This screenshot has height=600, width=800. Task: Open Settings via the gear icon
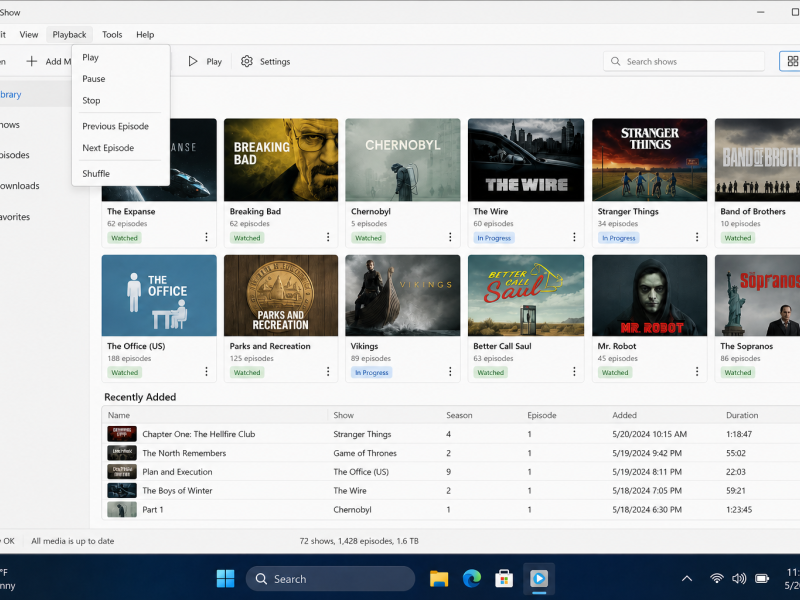[x=247, y=62]
